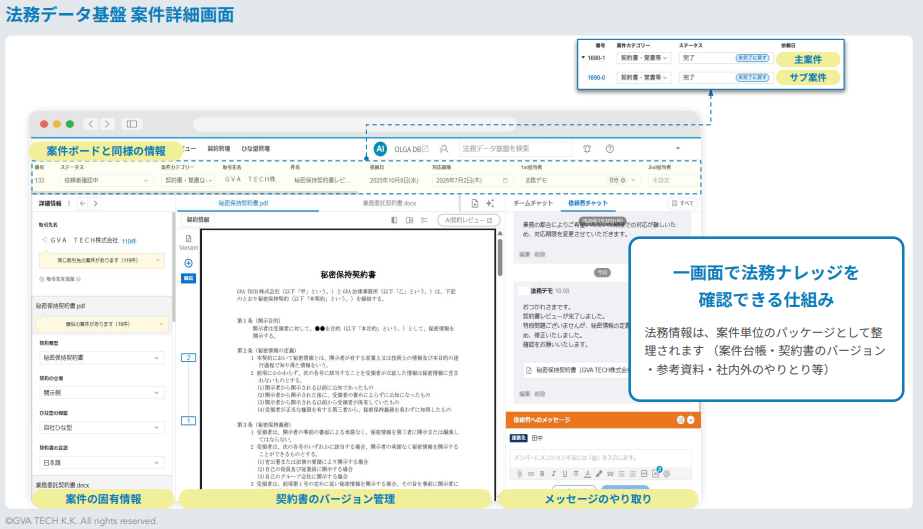Image resolution: width=923 pixels, height=529 pixels.
Task: Open the 秘密保持契約書 attachment in chat
Action: (577, 370)
